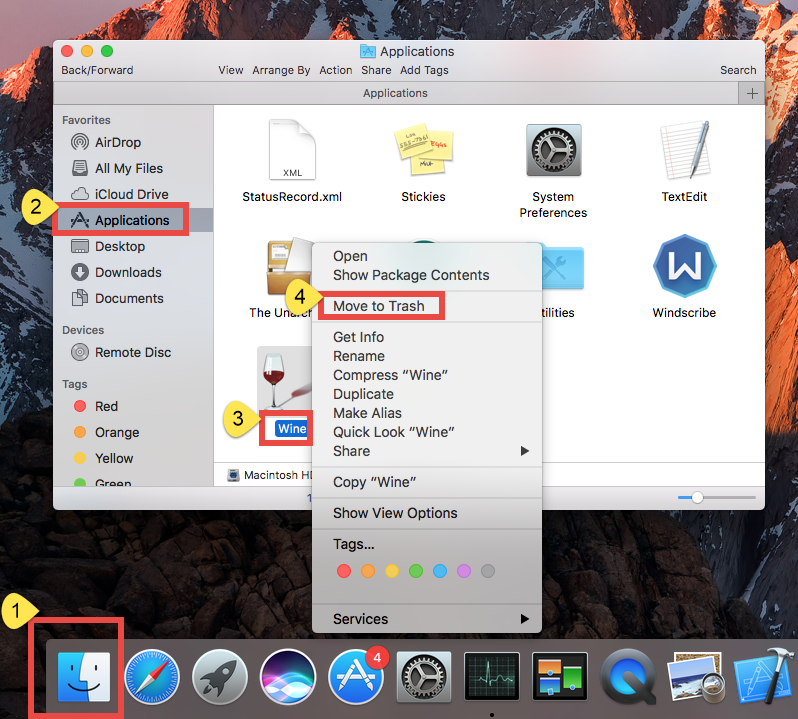Open Activity Monitor in the Dock
This screenshot has height=719, width=798.
492,677
